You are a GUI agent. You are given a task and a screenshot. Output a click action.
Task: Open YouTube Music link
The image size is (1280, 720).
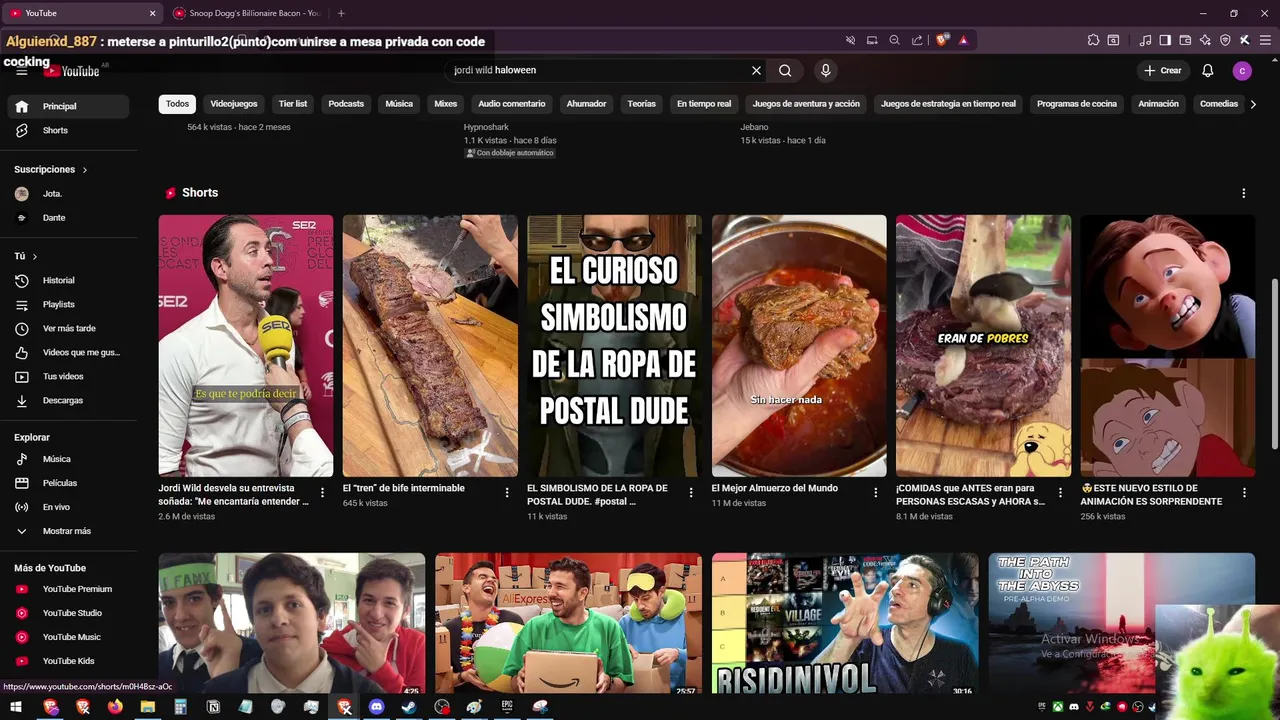(68, 637)
